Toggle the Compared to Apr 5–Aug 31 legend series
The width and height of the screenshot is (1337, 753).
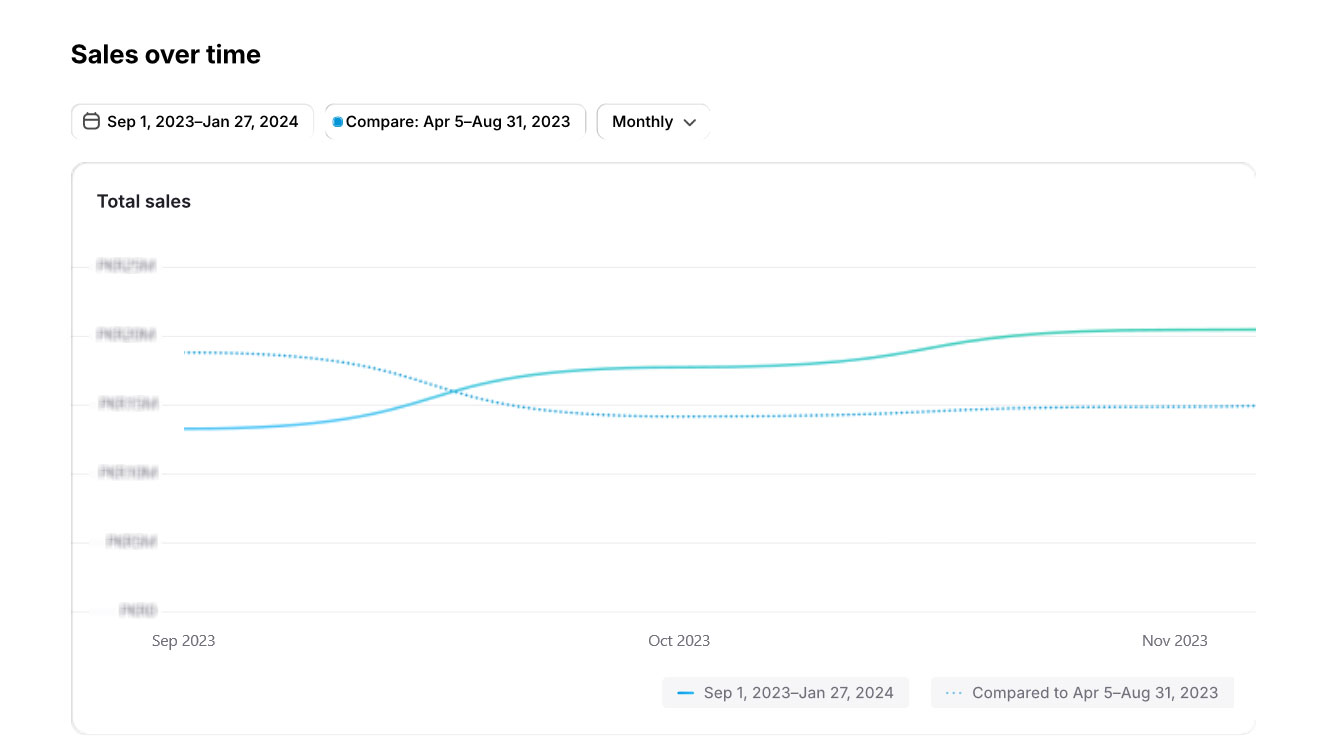point(1094,693)
